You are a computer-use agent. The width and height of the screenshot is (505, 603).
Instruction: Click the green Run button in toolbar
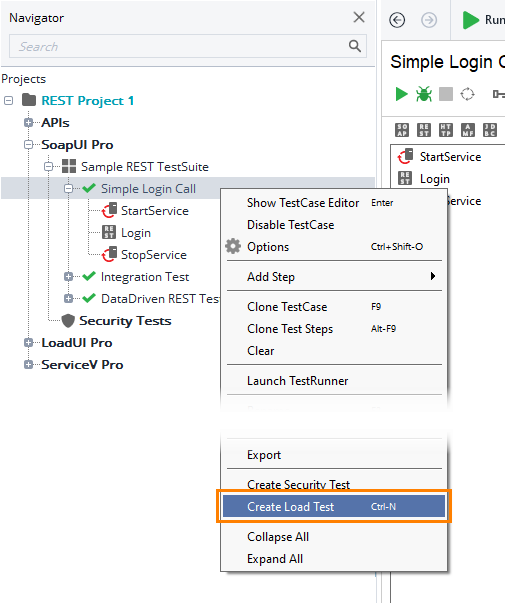(x=483, y=20)
